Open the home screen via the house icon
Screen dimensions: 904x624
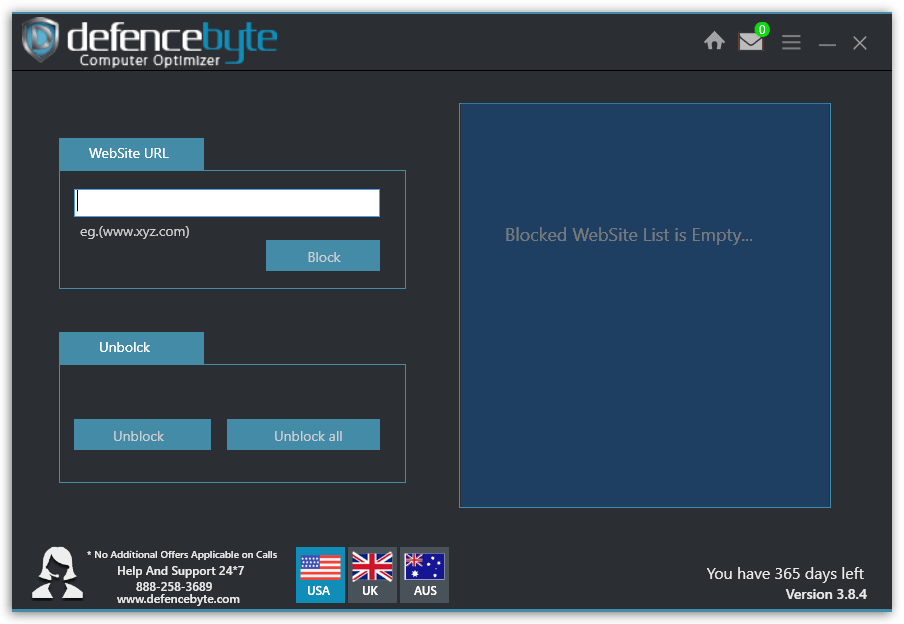point(714,41)
